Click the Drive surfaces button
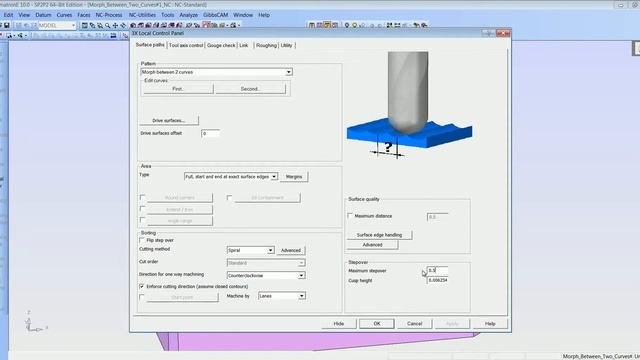This screenshot has width=640, height=360. [169, 120]
